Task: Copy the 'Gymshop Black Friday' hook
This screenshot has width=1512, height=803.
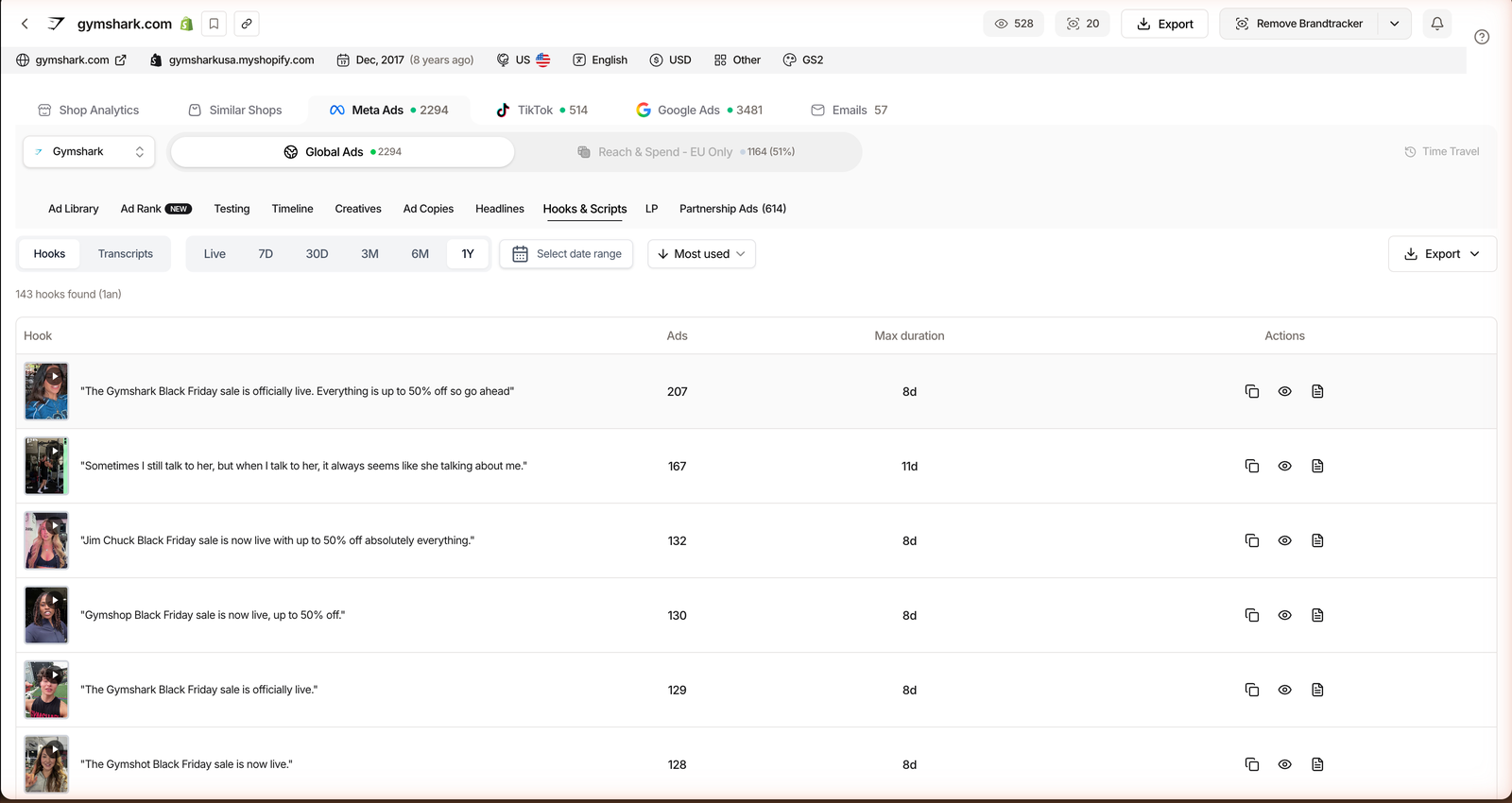Action: (x=1252, y=615)
